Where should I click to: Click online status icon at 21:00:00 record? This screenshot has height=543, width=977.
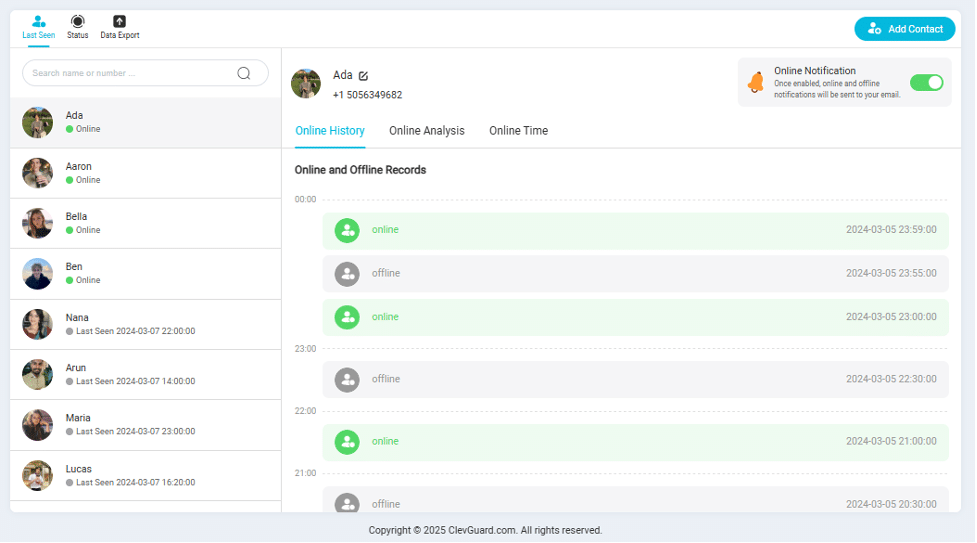pyautogui.click(x=347, y=442)
